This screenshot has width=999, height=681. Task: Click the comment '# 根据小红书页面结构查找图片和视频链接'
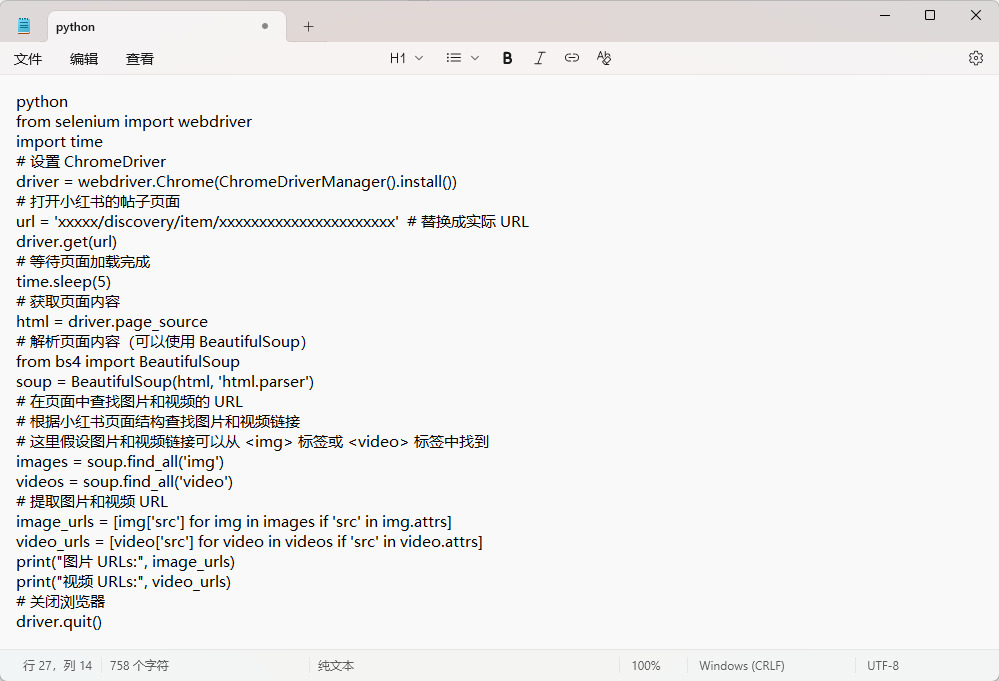click(158, 422)
